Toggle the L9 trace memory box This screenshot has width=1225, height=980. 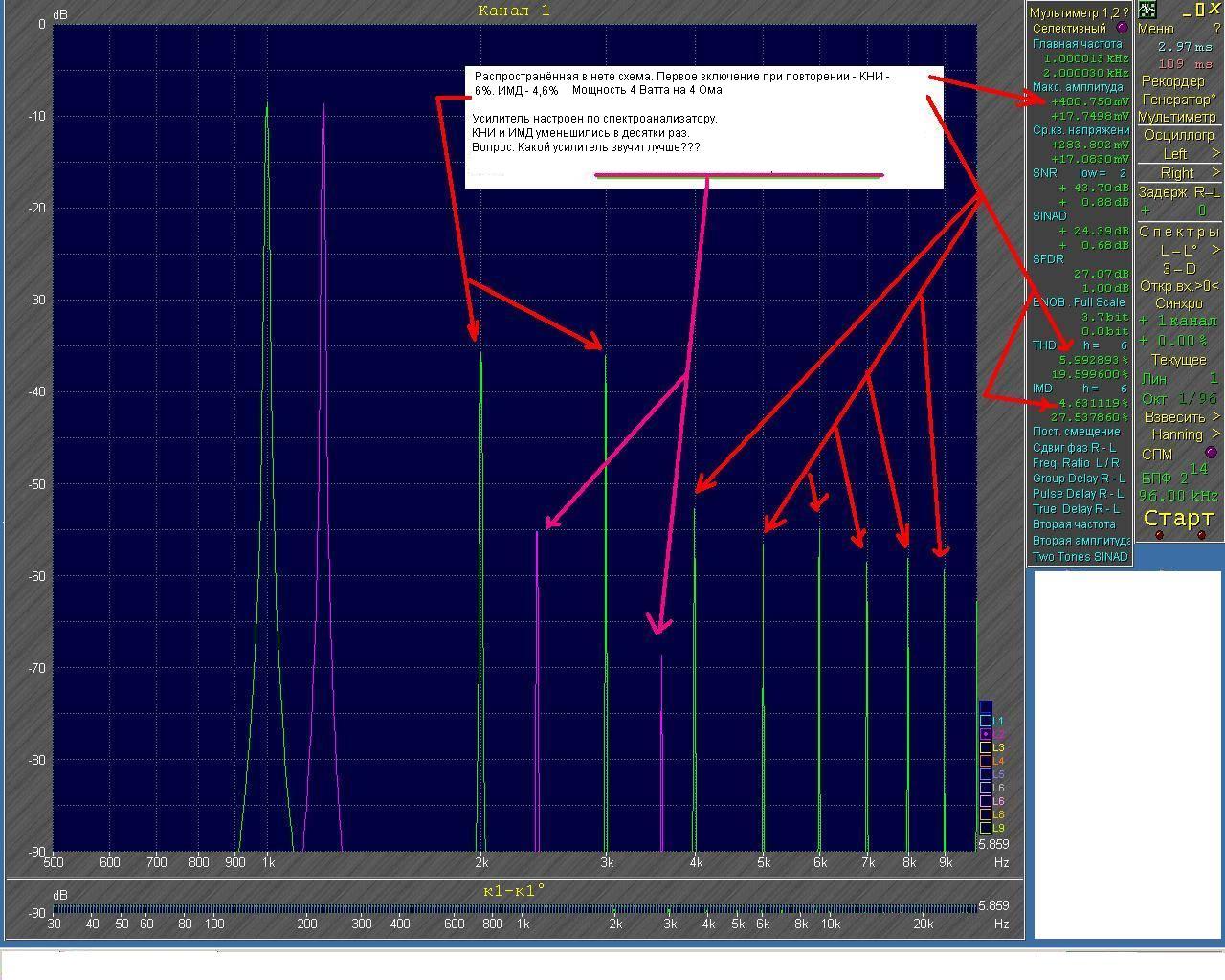[x=986, y=828]
